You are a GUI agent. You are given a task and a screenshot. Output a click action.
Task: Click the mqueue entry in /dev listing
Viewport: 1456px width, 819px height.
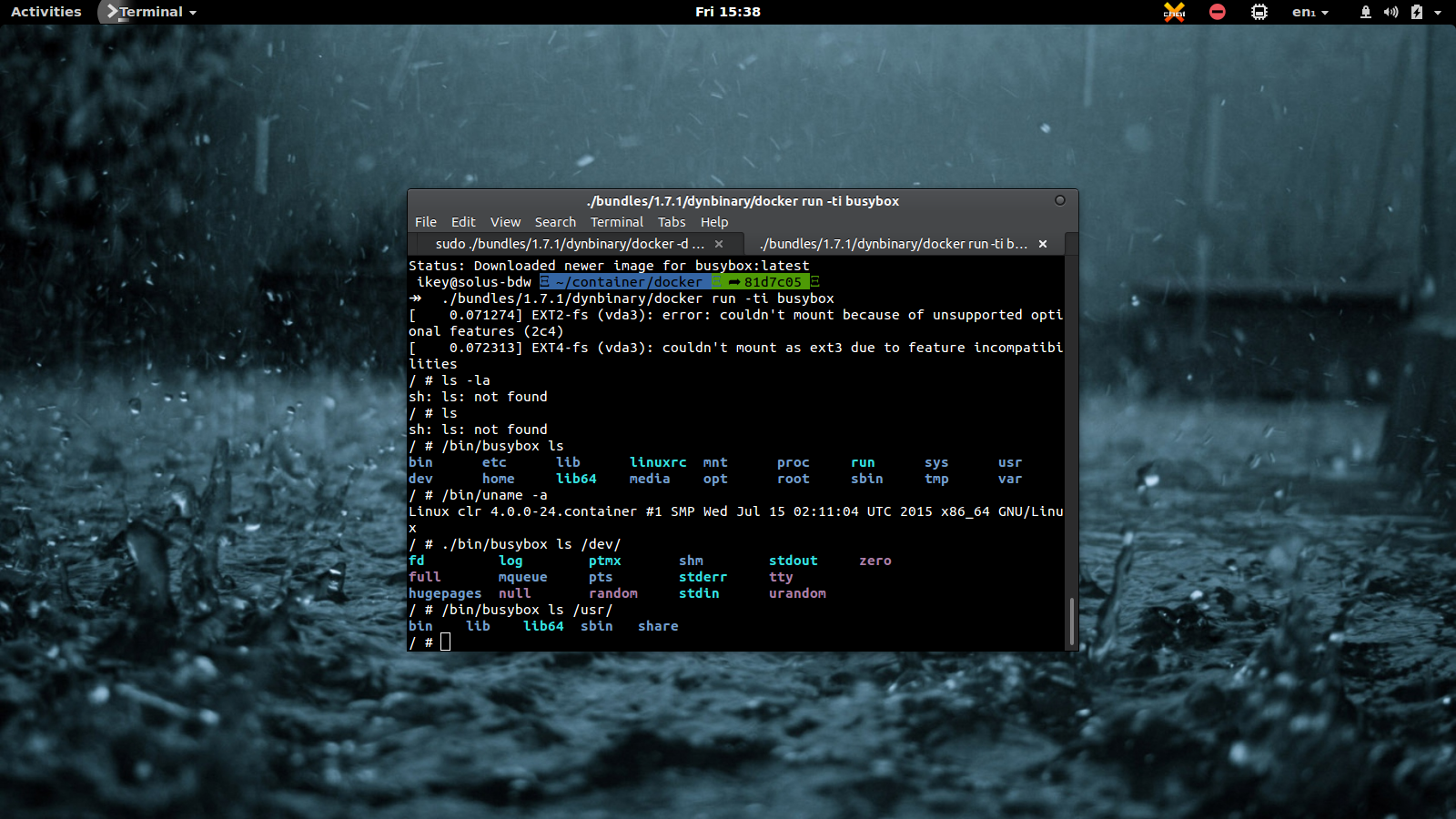pos(523,577)
